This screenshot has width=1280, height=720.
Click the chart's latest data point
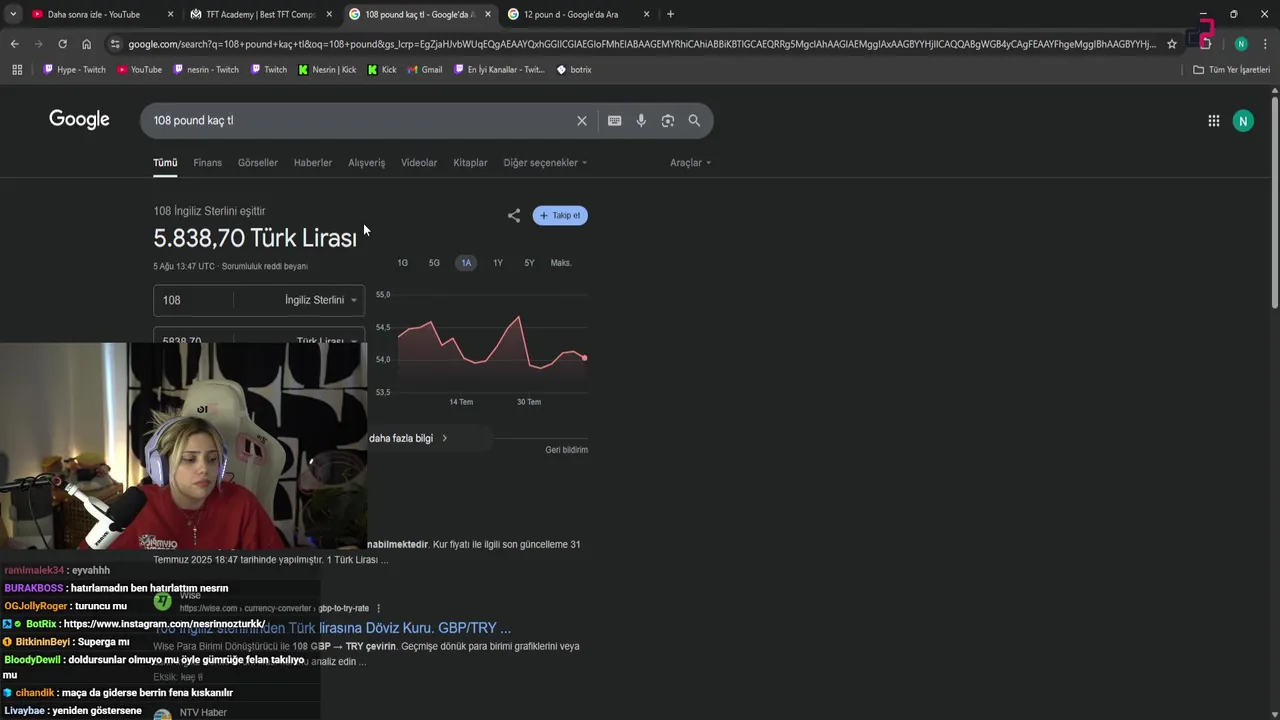(584, 357)
